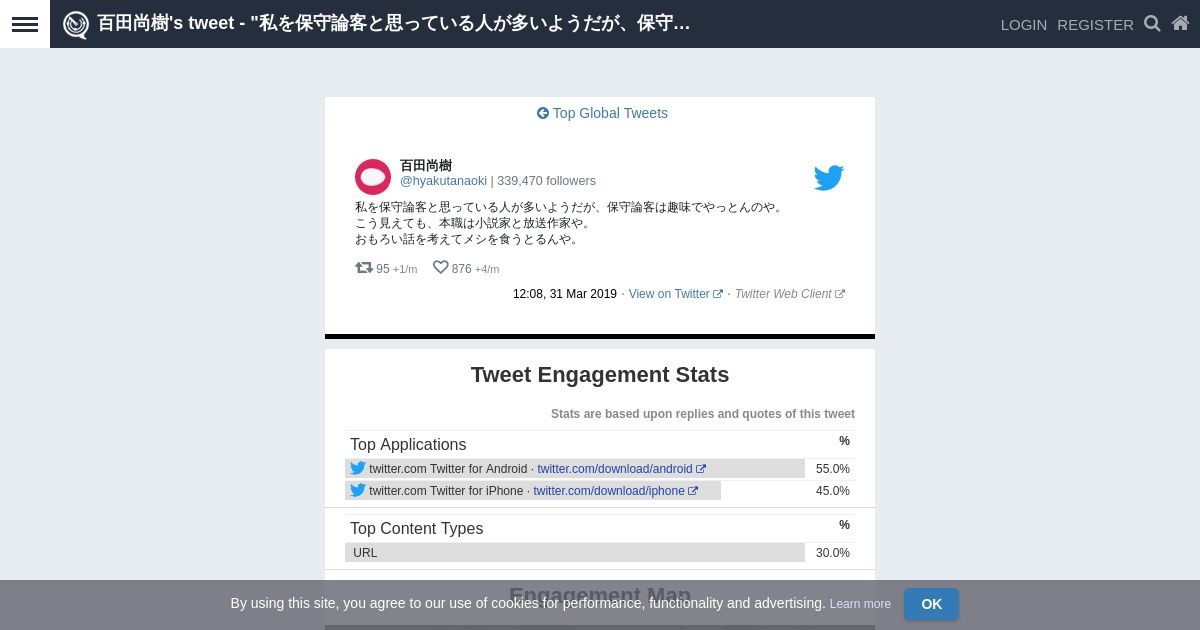1200x630 pixels.
Task: Open twitter.com/download/iphone link
Action: (615, 491)
